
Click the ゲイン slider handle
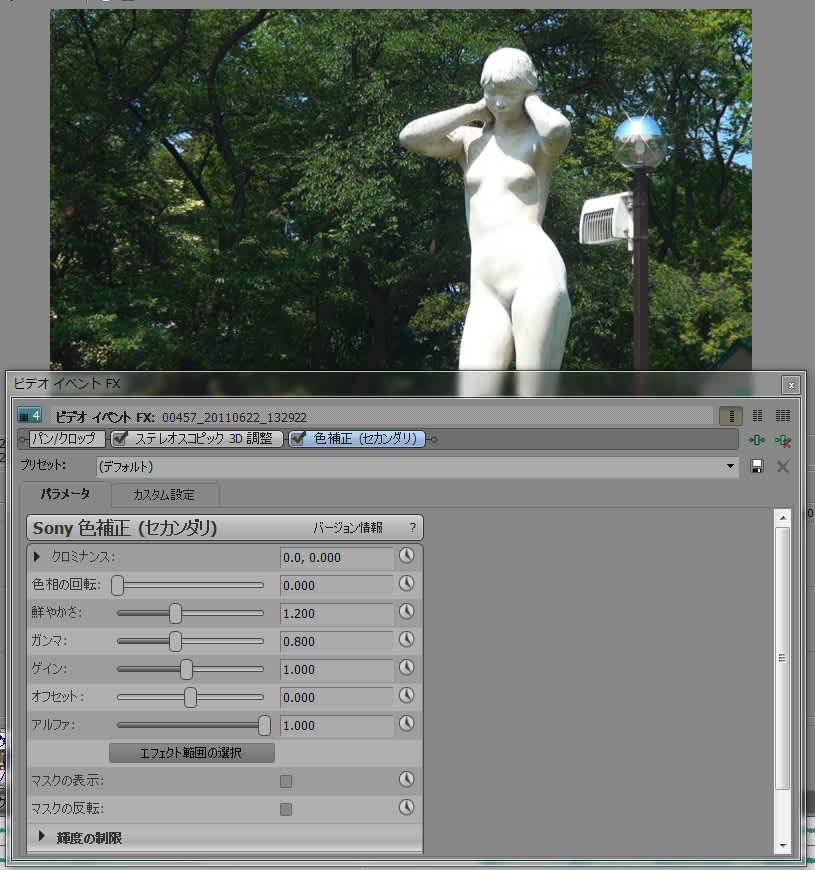[x=187, y=670]
